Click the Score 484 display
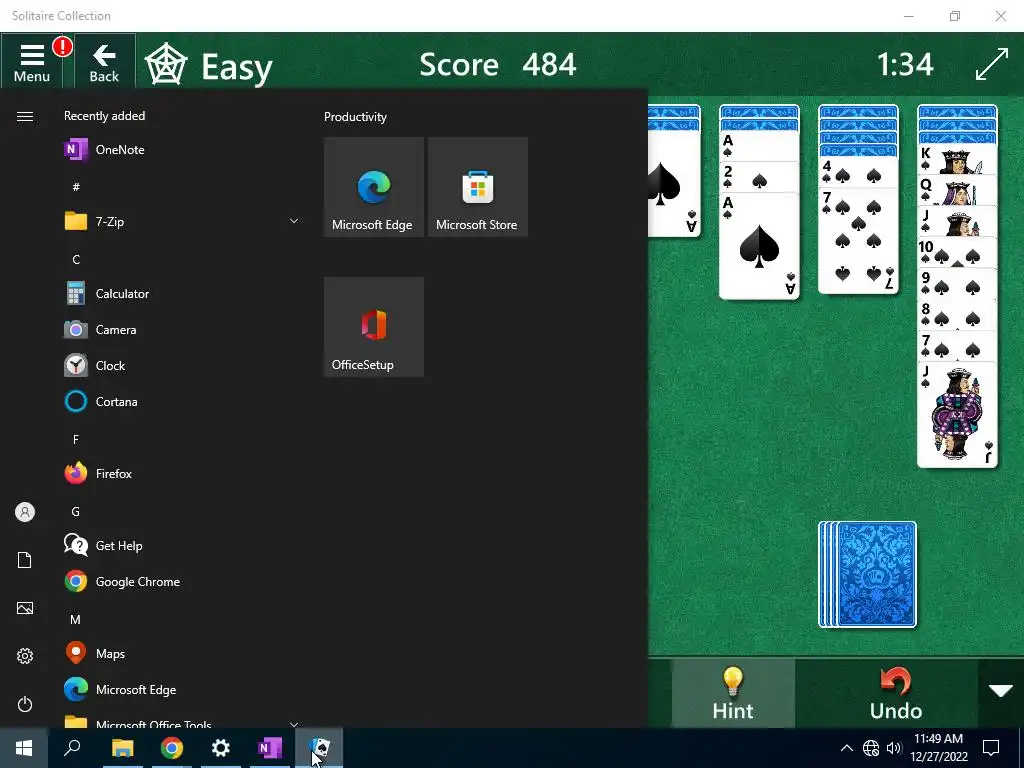The image size is (1024, 768). click(498, 65)
